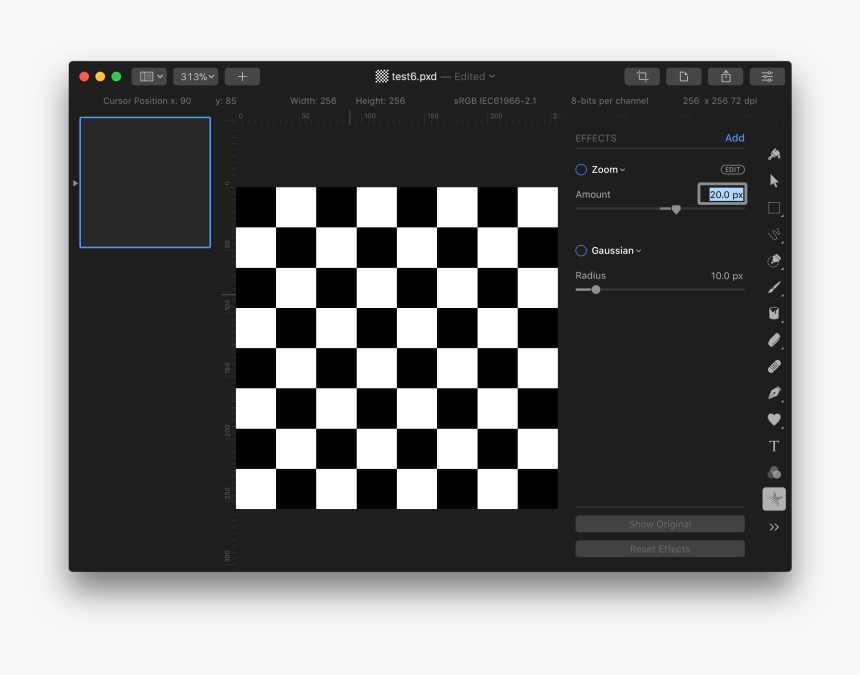The image size is (860, 675).
Task: Choose the Eraser tool
Action: [x=774, y=341]
